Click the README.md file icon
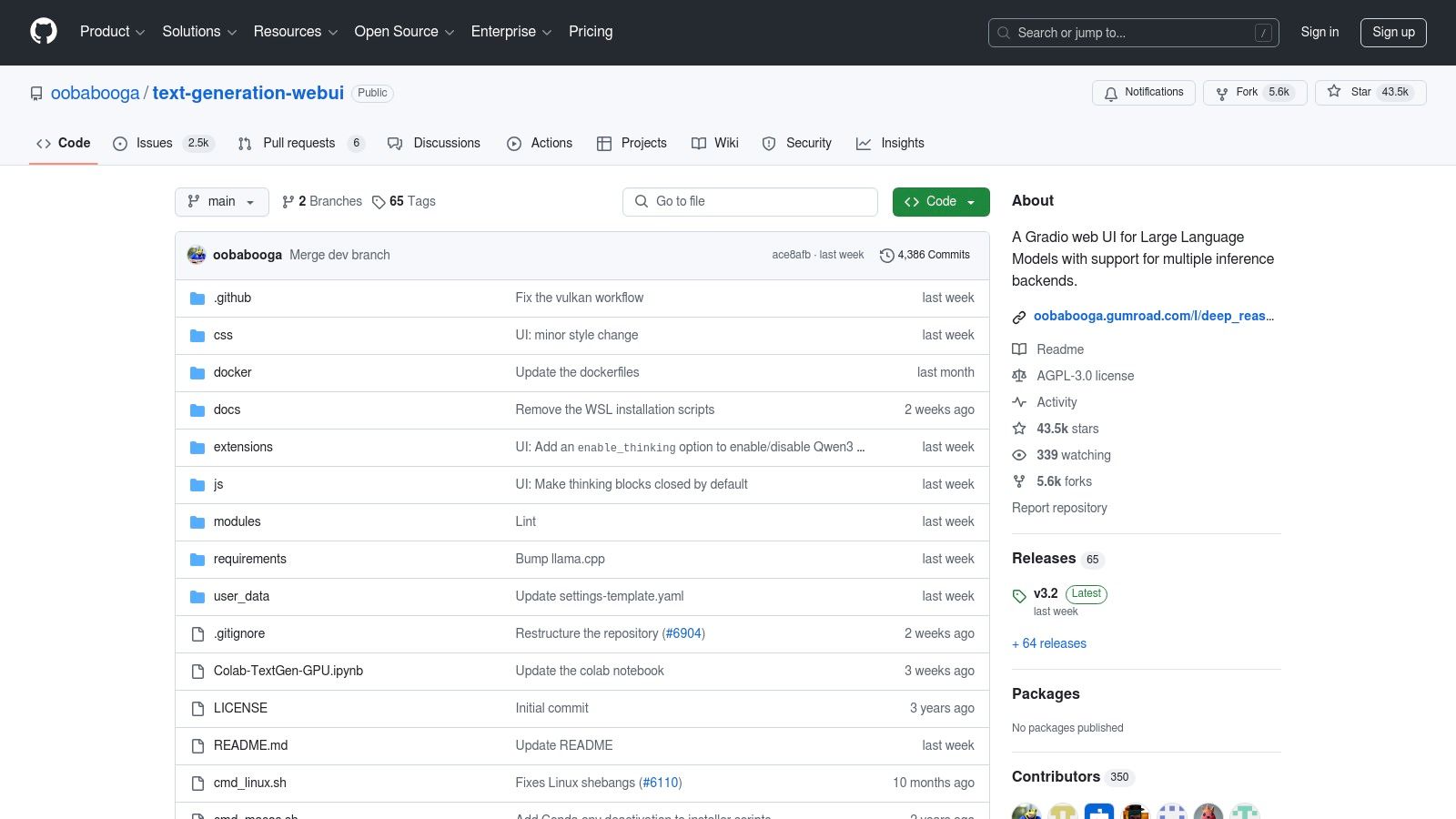The image size is (1456, 819). [x=197, y=746]
